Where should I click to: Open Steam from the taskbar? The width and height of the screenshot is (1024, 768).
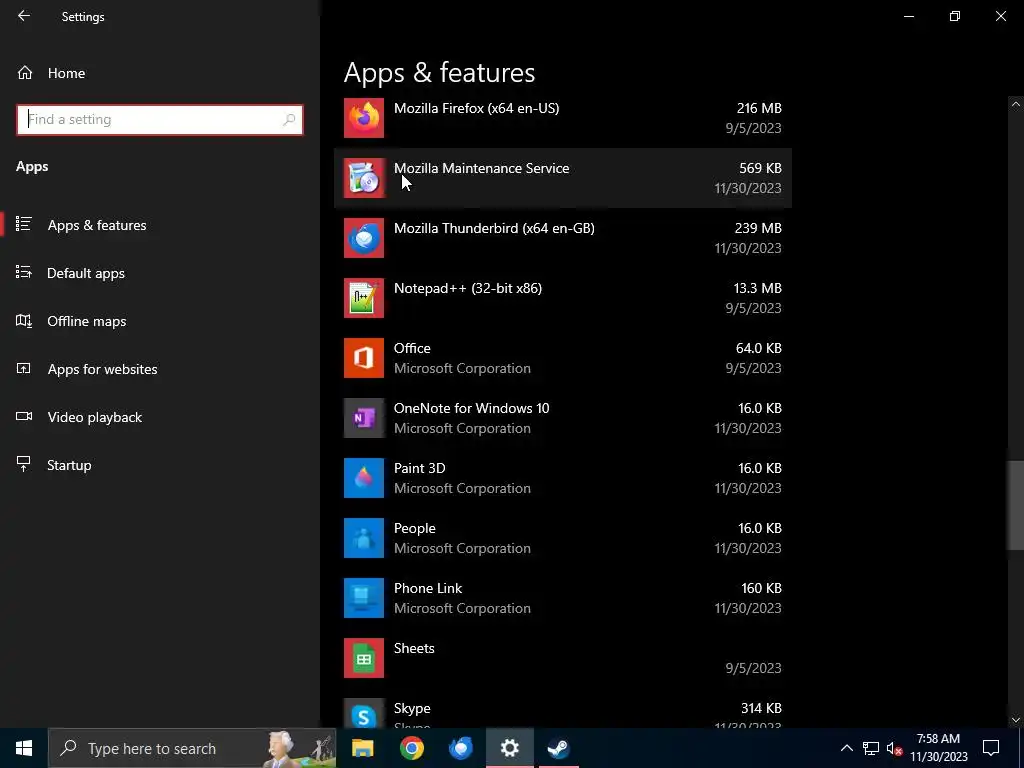558,748
